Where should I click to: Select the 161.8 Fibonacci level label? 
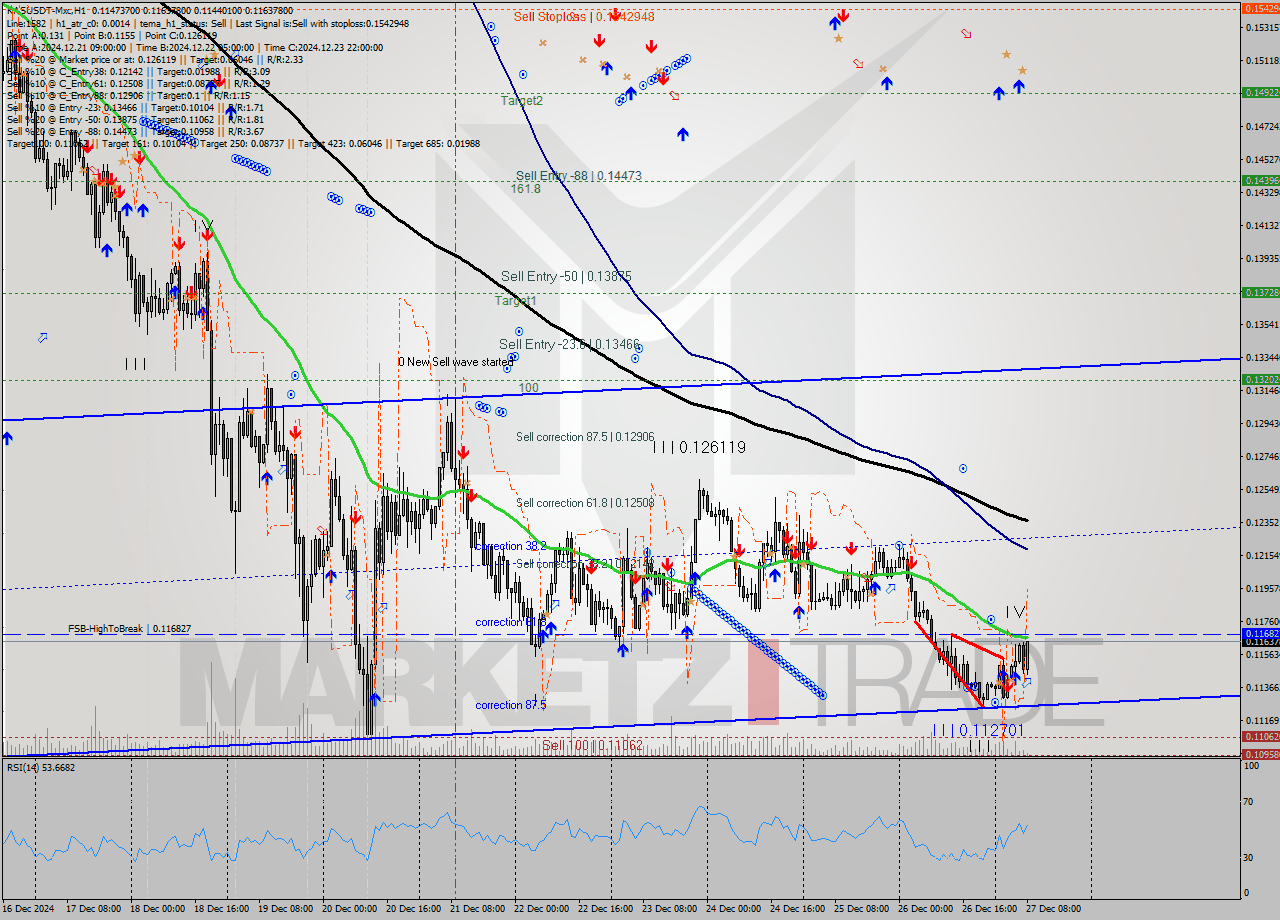coord(525,188)
